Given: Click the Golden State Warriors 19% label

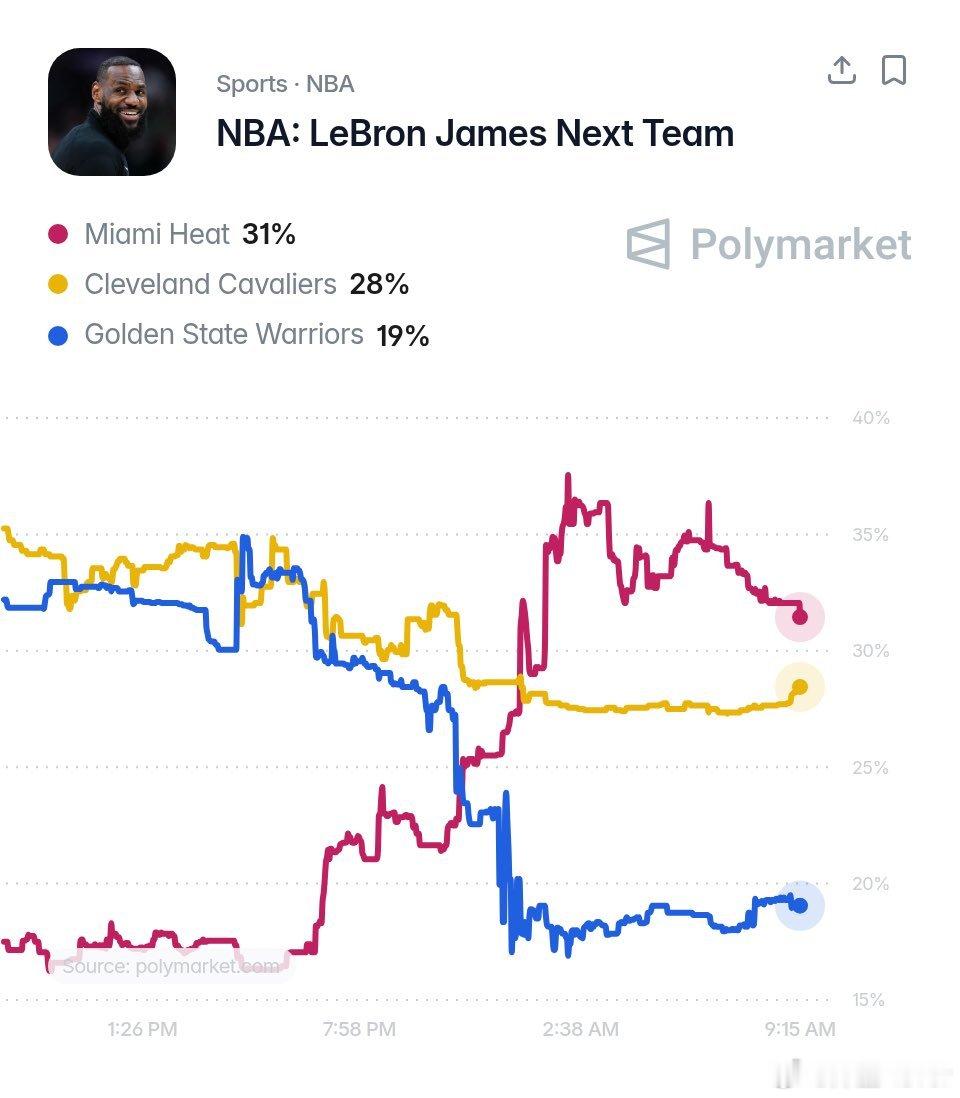Looking at the screenshot, I should click(x=256, y=335).
